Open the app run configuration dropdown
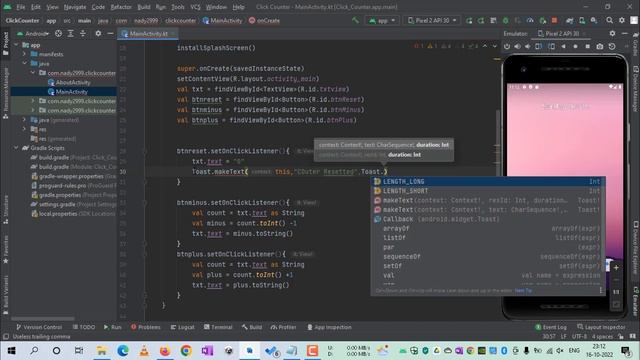Viewport: 640px width, 360px height. click(382, 20)
